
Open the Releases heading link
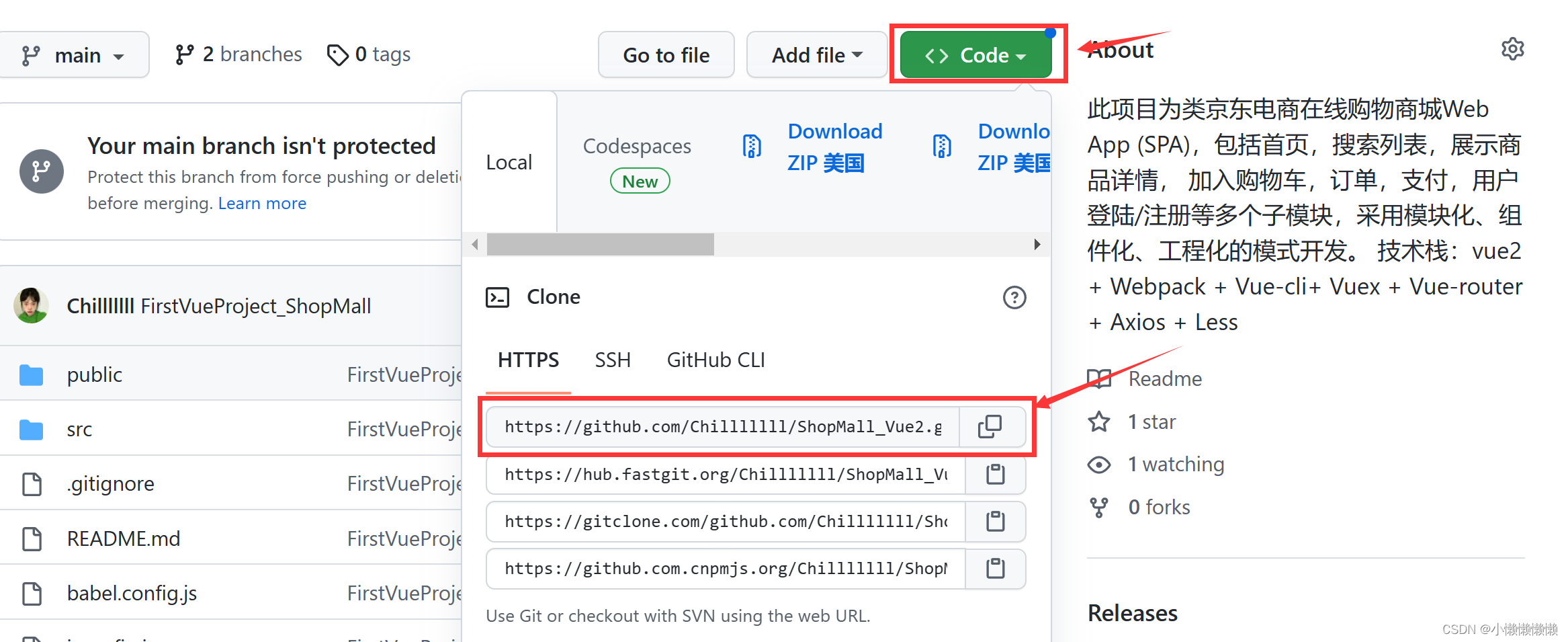click(1132, 613)
